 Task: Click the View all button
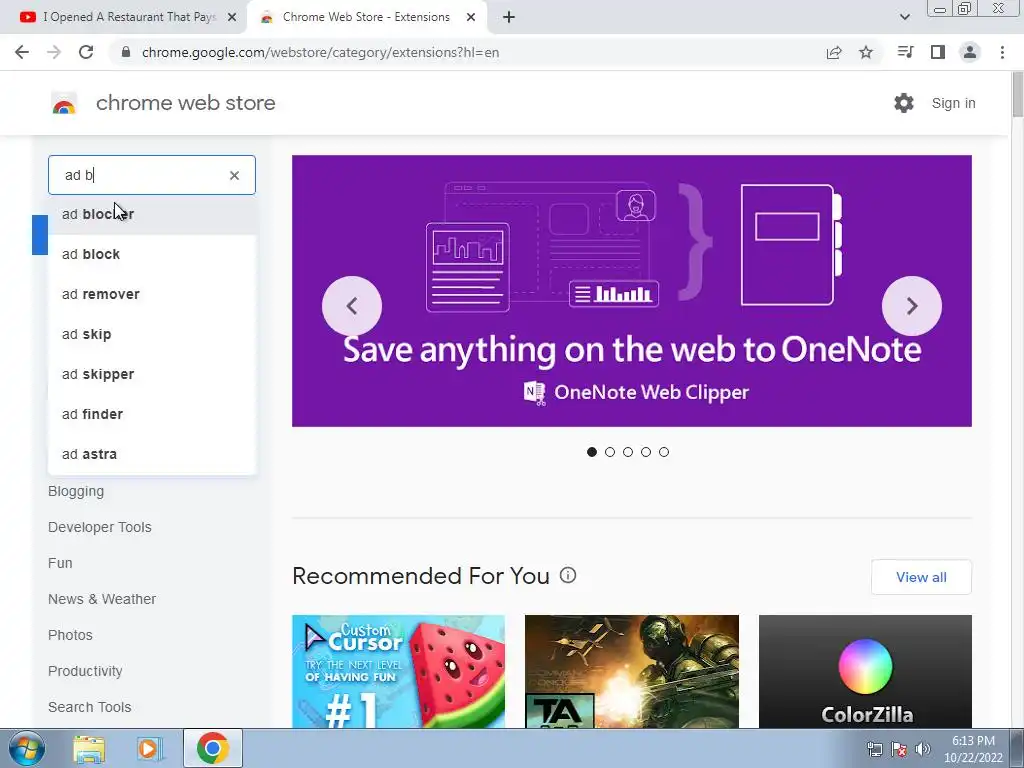coord(921,577)
